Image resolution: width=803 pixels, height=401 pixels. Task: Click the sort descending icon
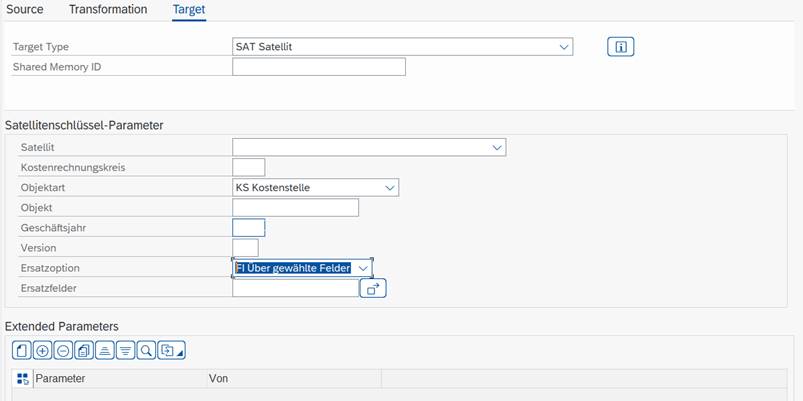coord(125,351)
